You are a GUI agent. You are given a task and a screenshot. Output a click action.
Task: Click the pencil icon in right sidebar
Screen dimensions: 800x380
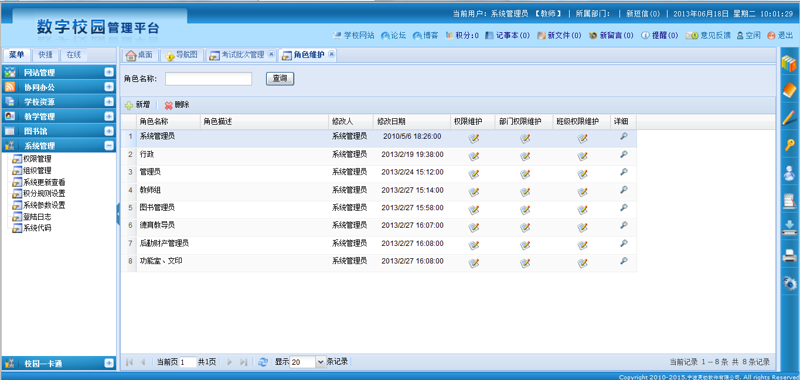coord(789,118)
